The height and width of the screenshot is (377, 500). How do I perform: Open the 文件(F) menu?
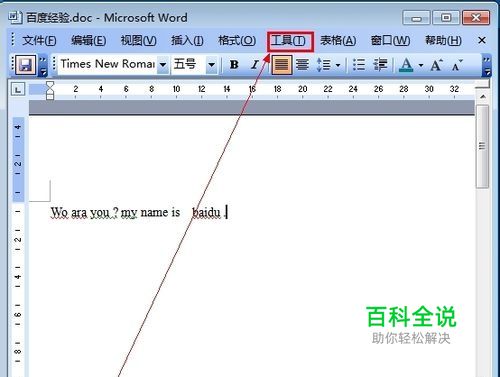click(39, 41)
